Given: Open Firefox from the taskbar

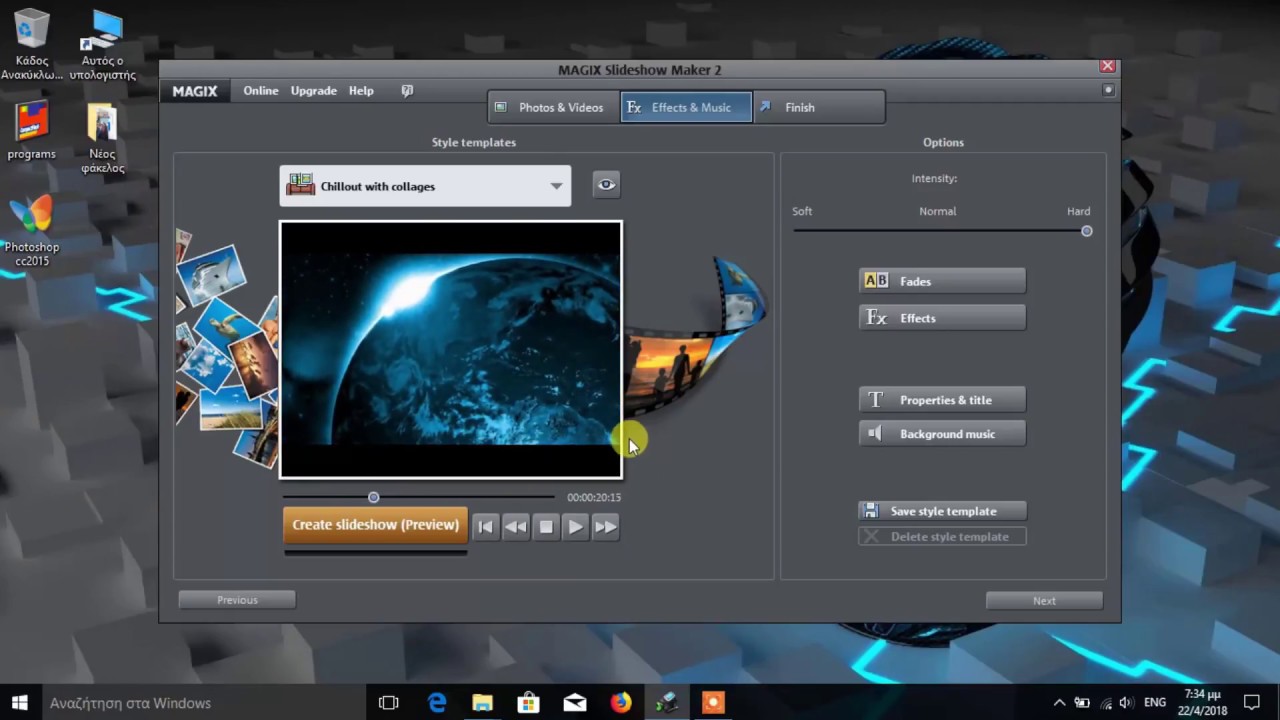Looking at the screenshot, I should tap(621, 702).
